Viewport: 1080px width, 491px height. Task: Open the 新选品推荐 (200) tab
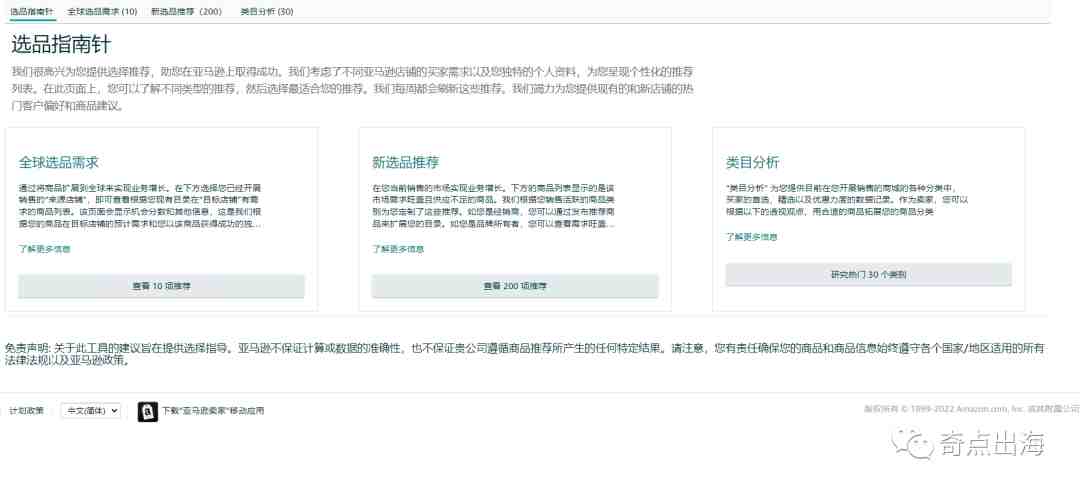pyautogui.click(x=186, y=12)
